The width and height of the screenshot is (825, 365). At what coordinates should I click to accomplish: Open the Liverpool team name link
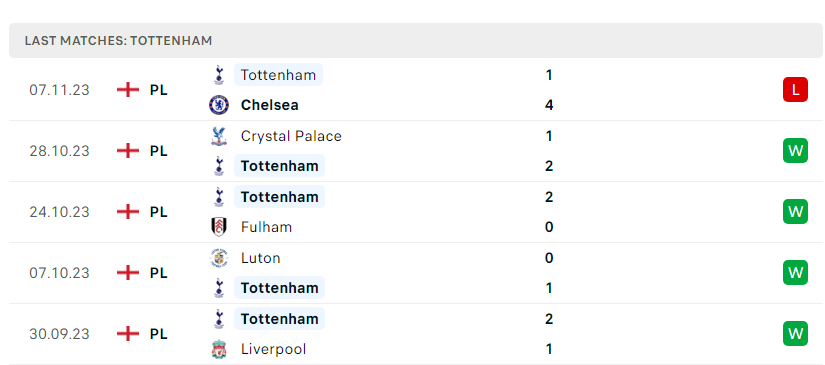(273, 349)
